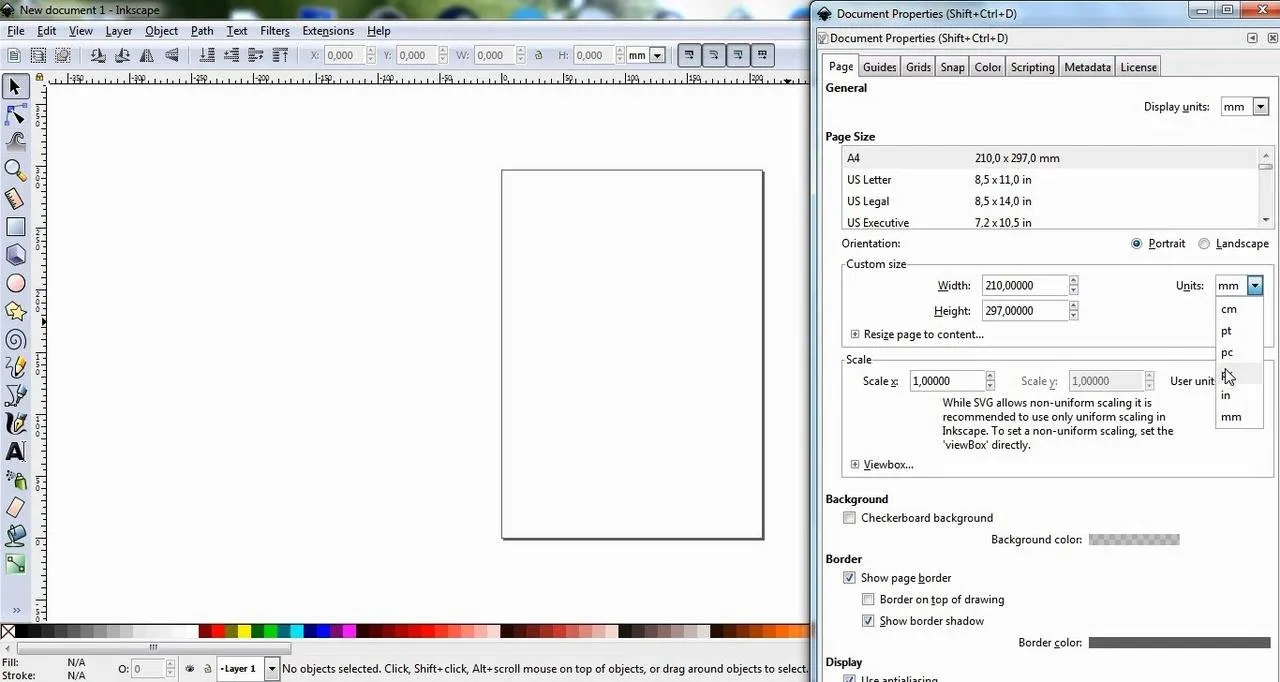Image resolution: width=1280 pixels, height=682 pixels.
Task: Toggle current layer visibility eye
Action: (x=190, y=669)
